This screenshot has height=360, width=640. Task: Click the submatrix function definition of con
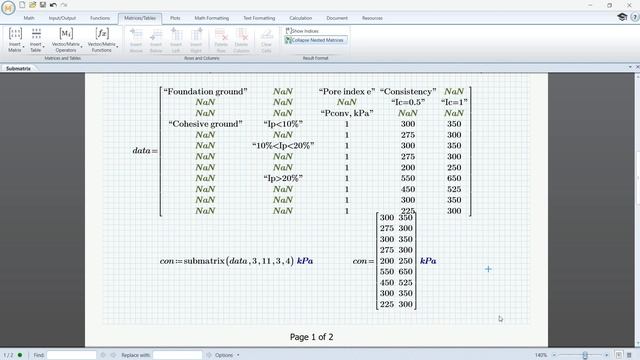point(236,261)
